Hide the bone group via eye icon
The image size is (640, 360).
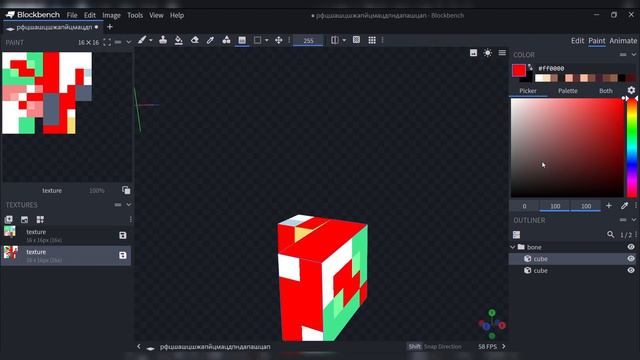(x=631, y=247)
